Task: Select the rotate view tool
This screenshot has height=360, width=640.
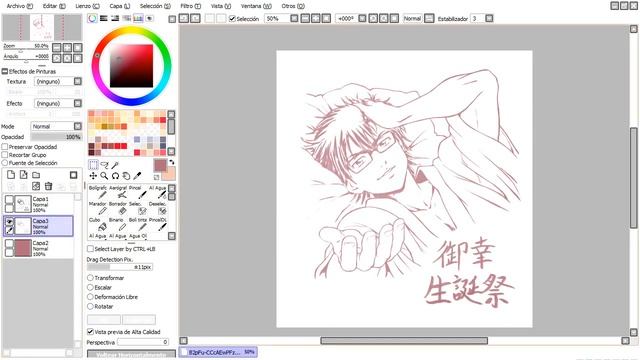Action: (x=116, y=176)
